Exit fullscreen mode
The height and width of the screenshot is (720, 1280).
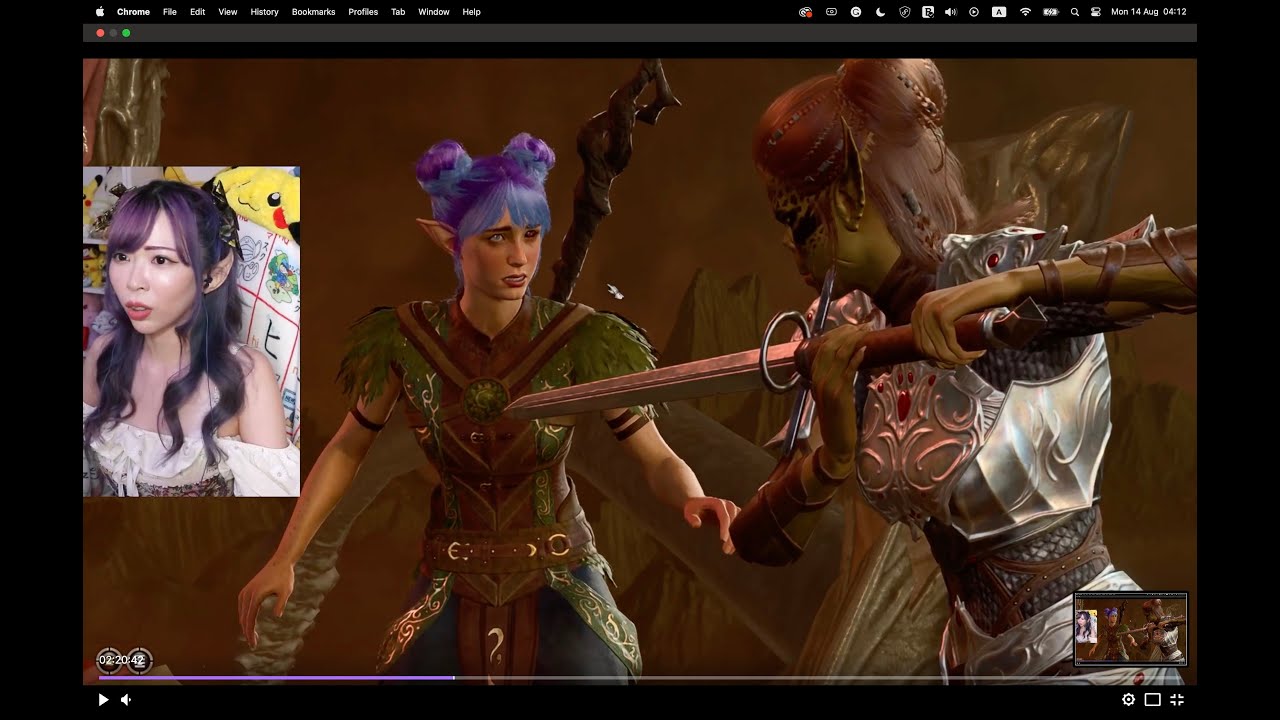[1177, 700]
